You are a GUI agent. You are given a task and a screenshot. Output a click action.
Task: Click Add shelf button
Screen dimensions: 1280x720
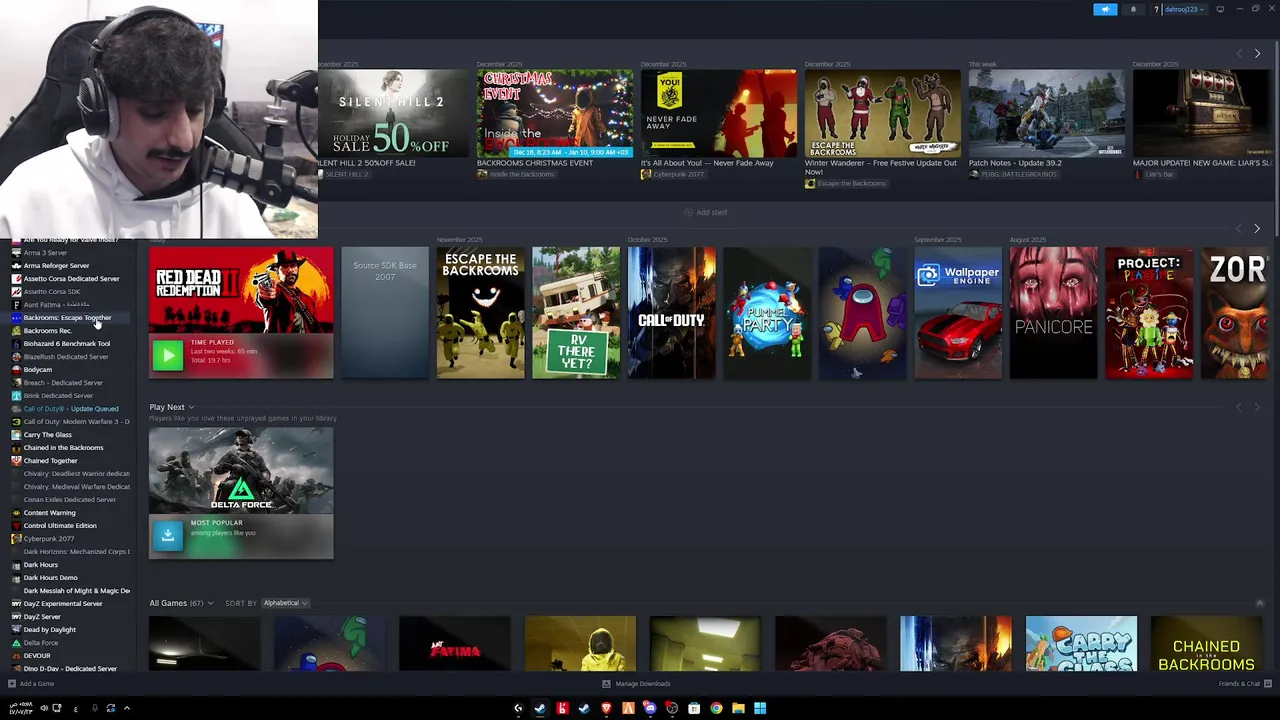pyautogui.click(x=706, y=212)
